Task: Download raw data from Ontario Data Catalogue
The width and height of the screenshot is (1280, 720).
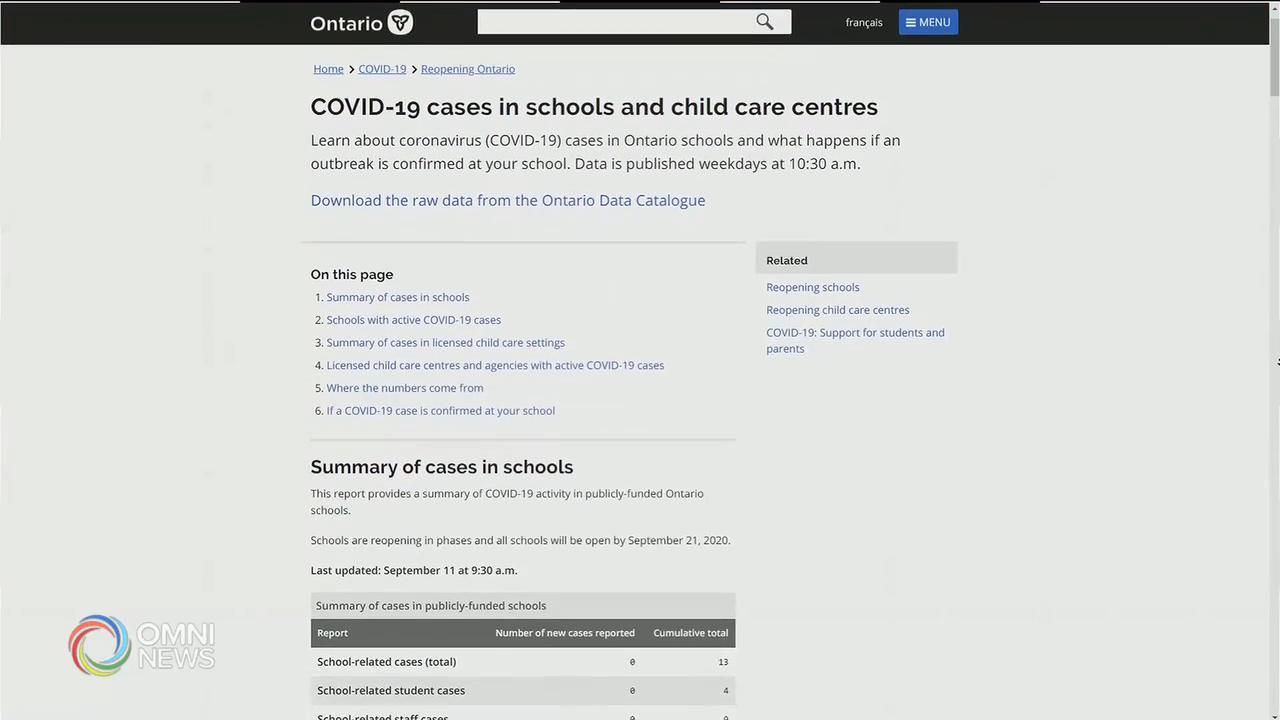Action: click(507, 200)
